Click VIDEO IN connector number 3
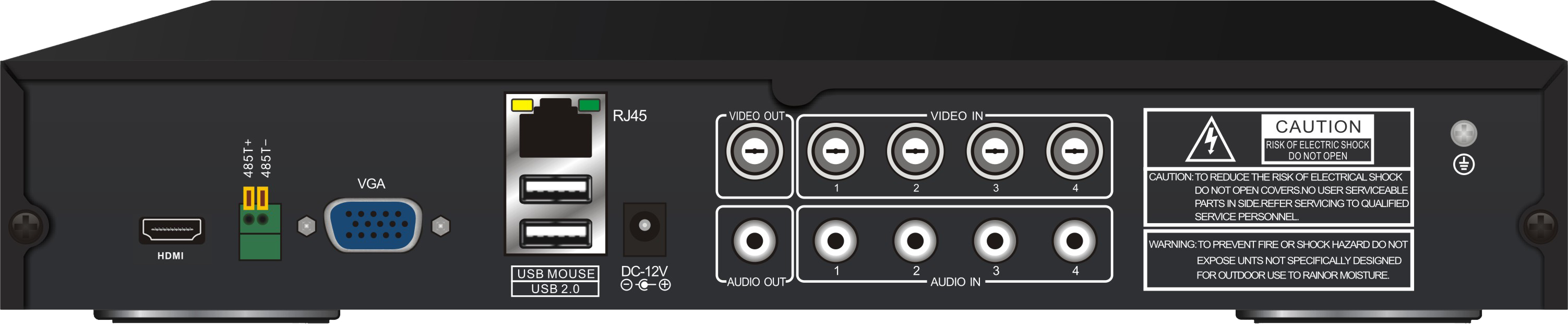 point(995,151)
